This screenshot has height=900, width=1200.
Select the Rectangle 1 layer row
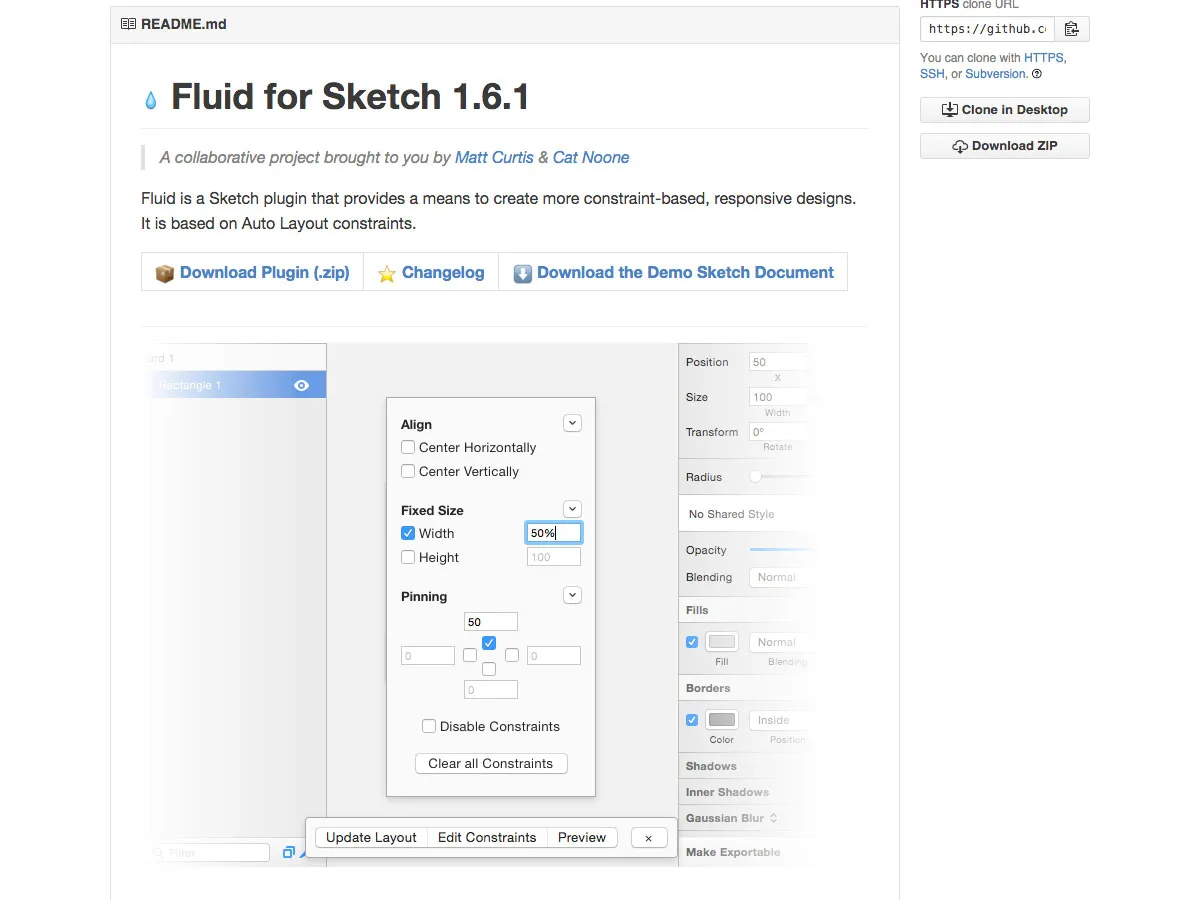coord(236,385)
